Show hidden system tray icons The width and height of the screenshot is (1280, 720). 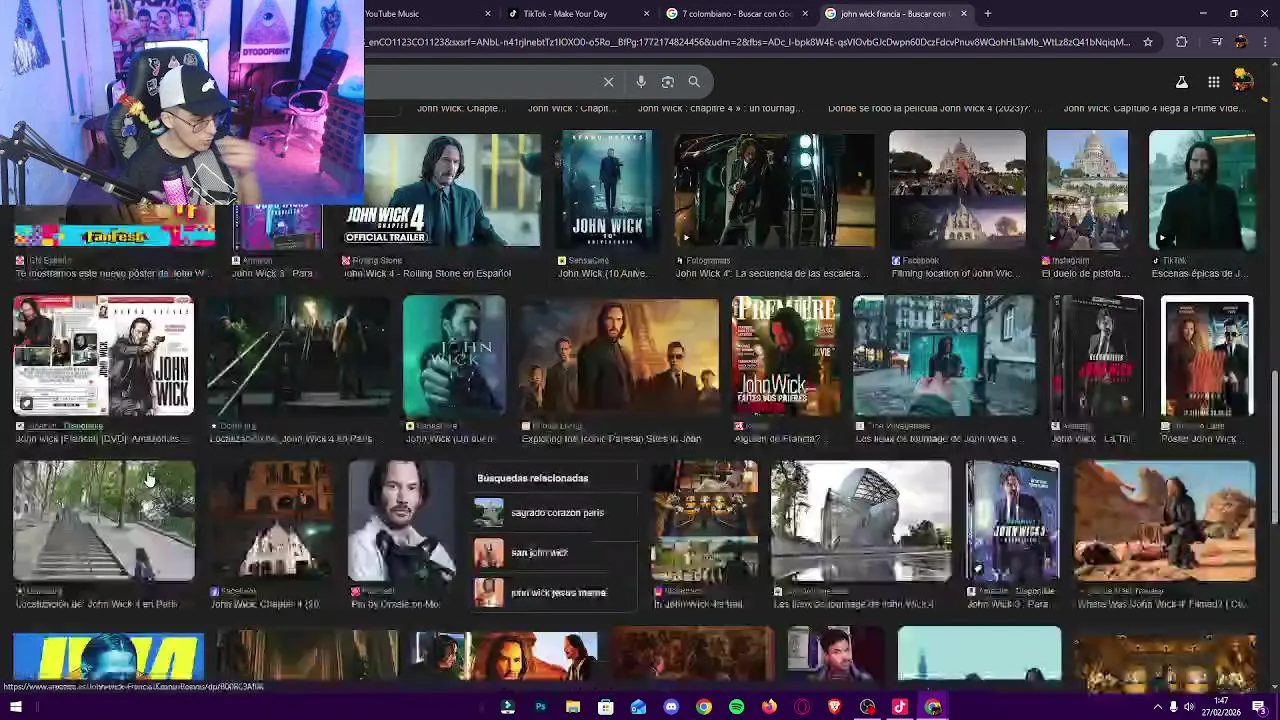click(x=1157, y=707)
